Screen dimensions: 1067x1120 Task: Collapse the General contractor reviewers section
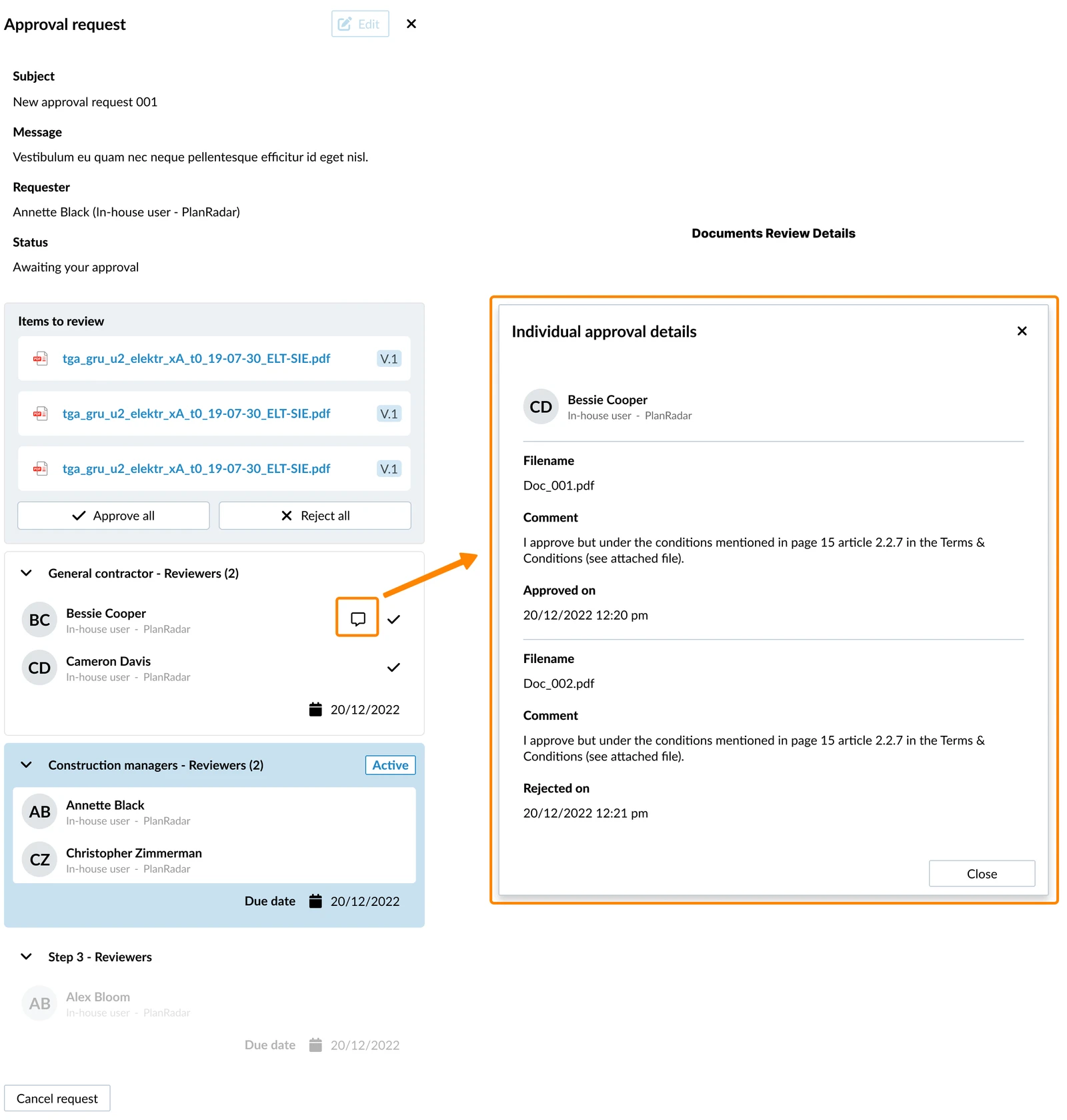pyautogui.click(x=26, y=573)
